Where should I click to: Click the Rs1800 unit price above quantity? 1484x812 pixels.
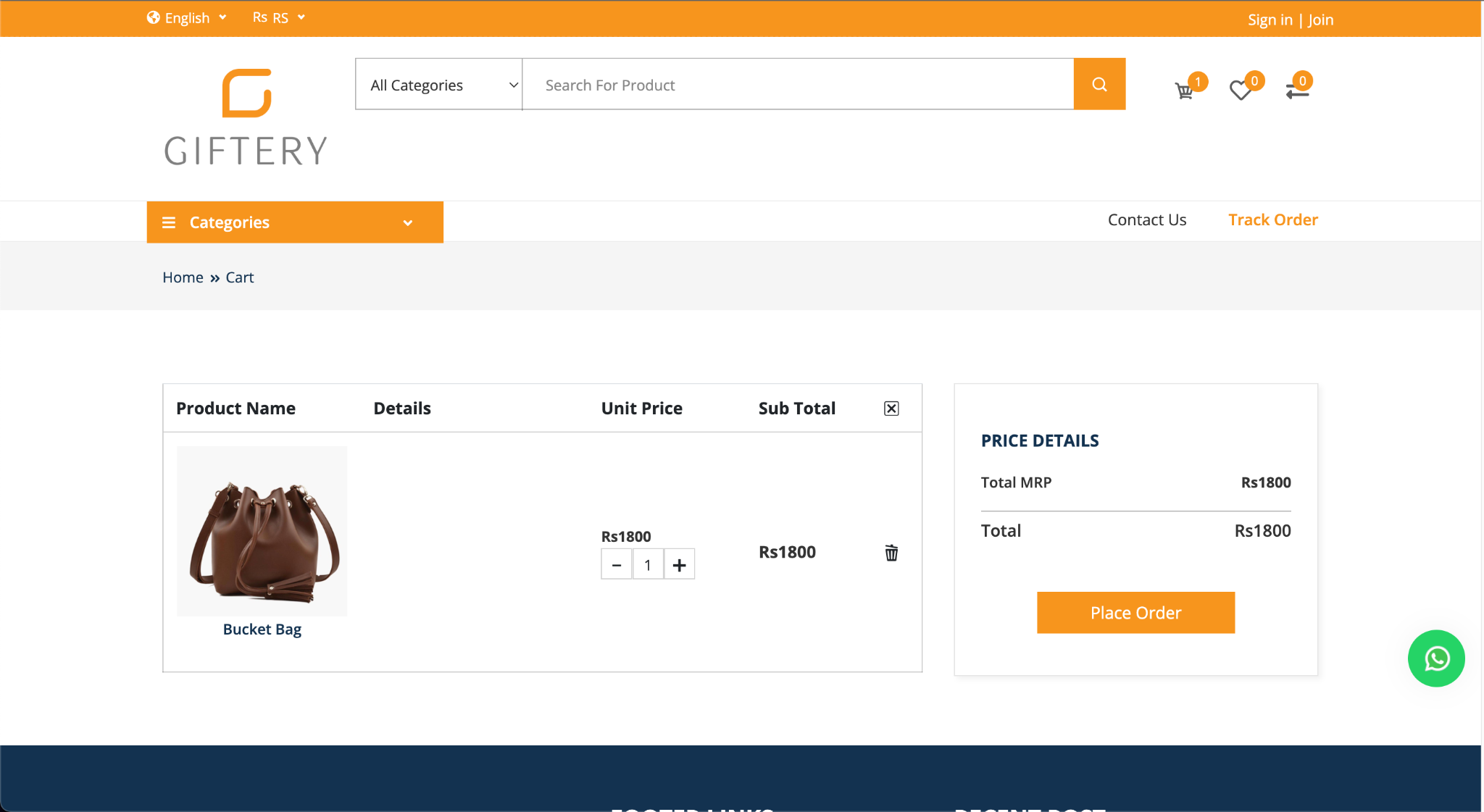coord(626,537)
